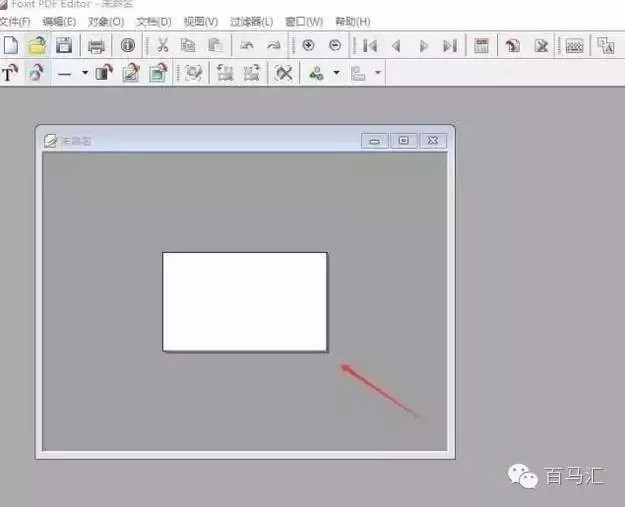
Task: Print the document with the printer icon
Action: point(96,46)
